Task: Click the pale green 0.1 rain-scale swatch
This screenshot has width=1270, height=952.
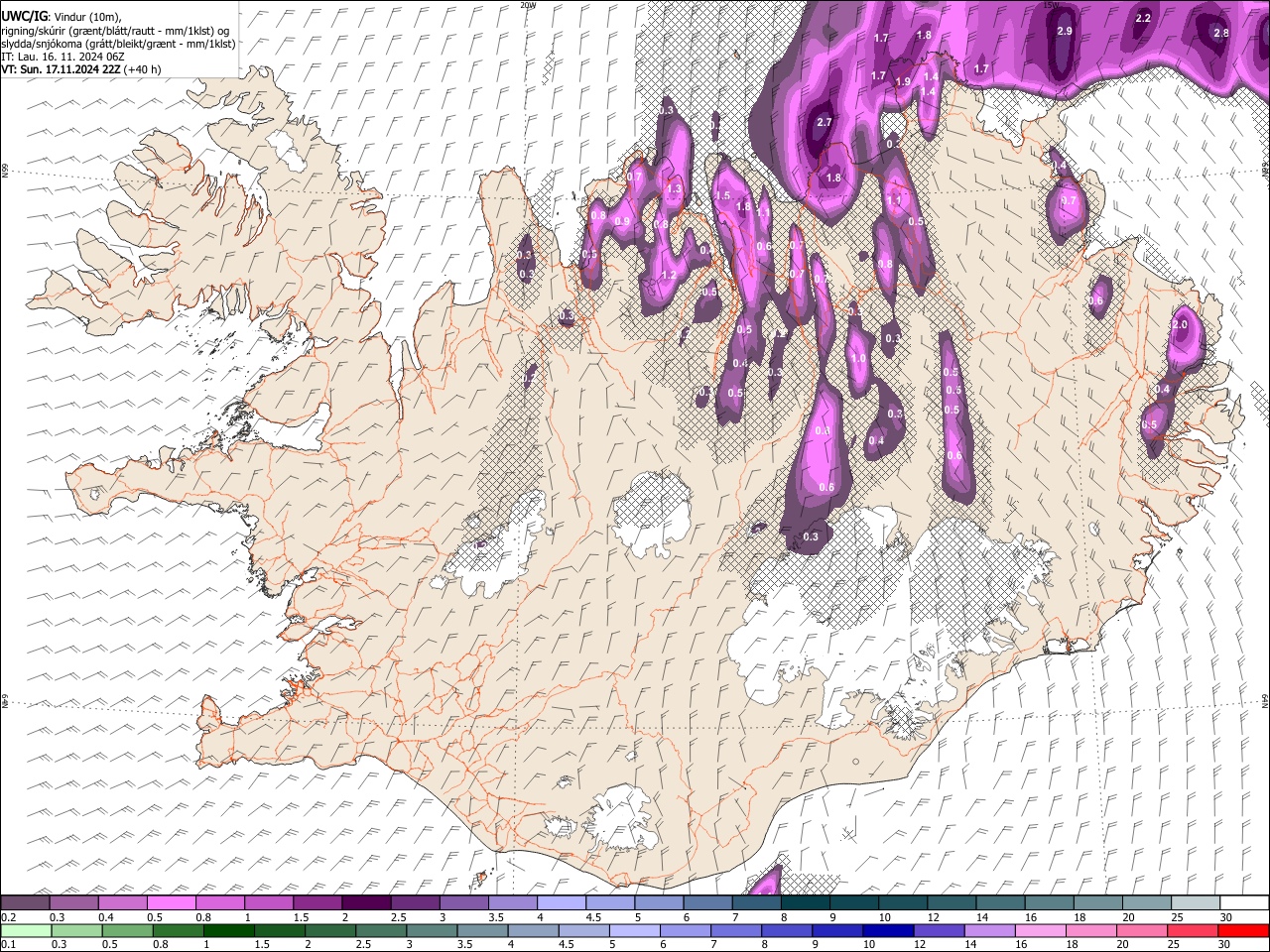Action: tap(26, 930)
